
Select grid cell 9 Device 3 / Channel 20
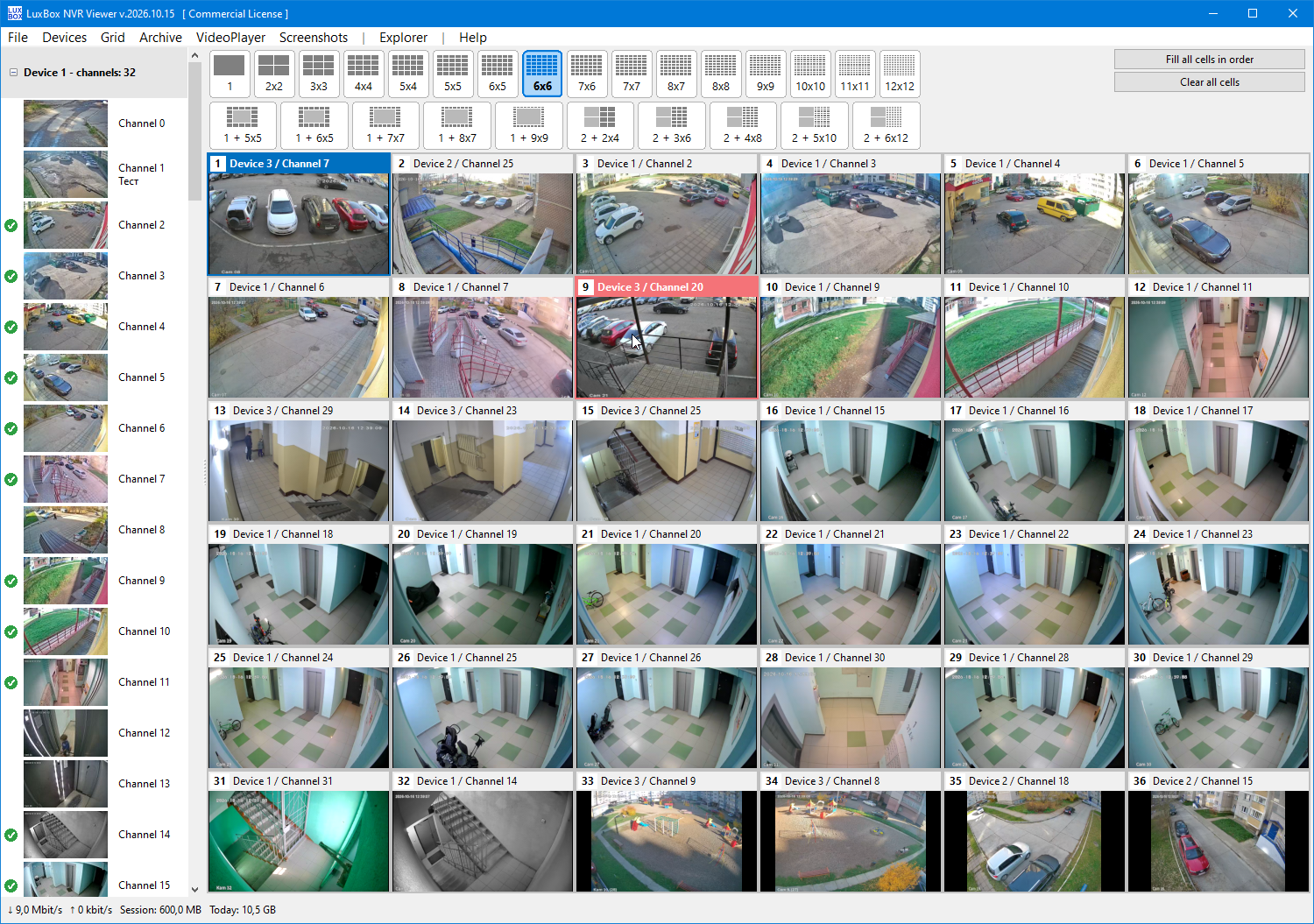(667, 338)
